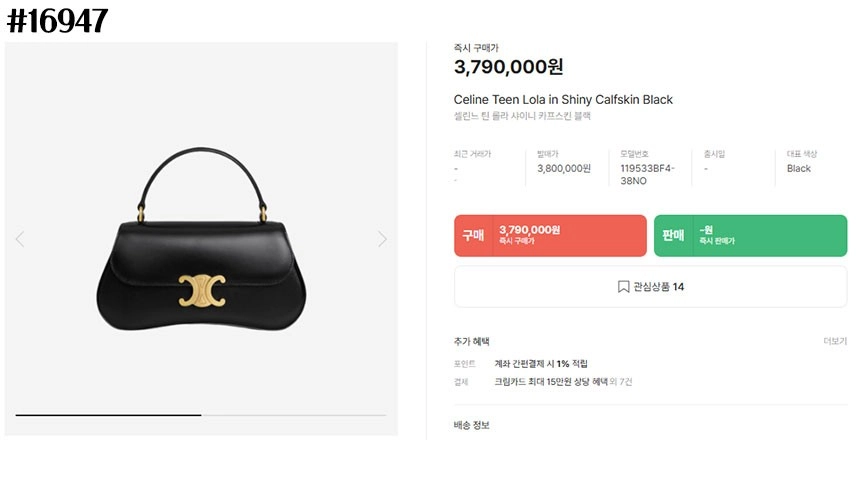
Task: Show the previous product image arrow
Action: (20, 239)
